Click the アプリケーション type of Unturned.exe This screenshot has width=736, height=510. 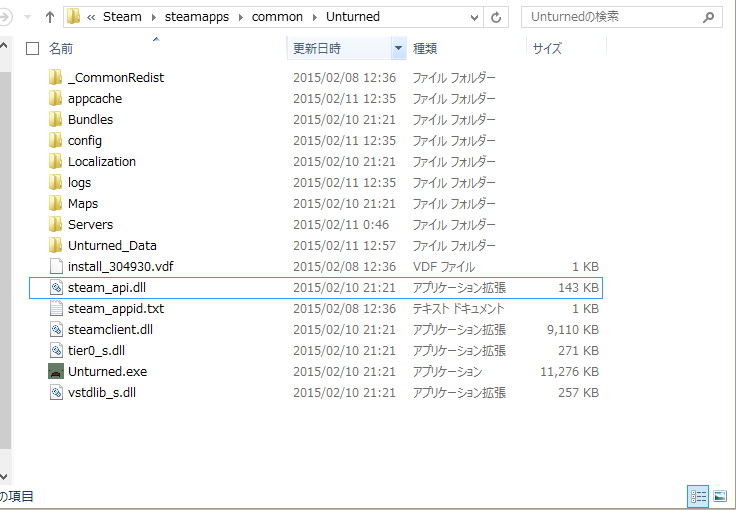(447, 372)
